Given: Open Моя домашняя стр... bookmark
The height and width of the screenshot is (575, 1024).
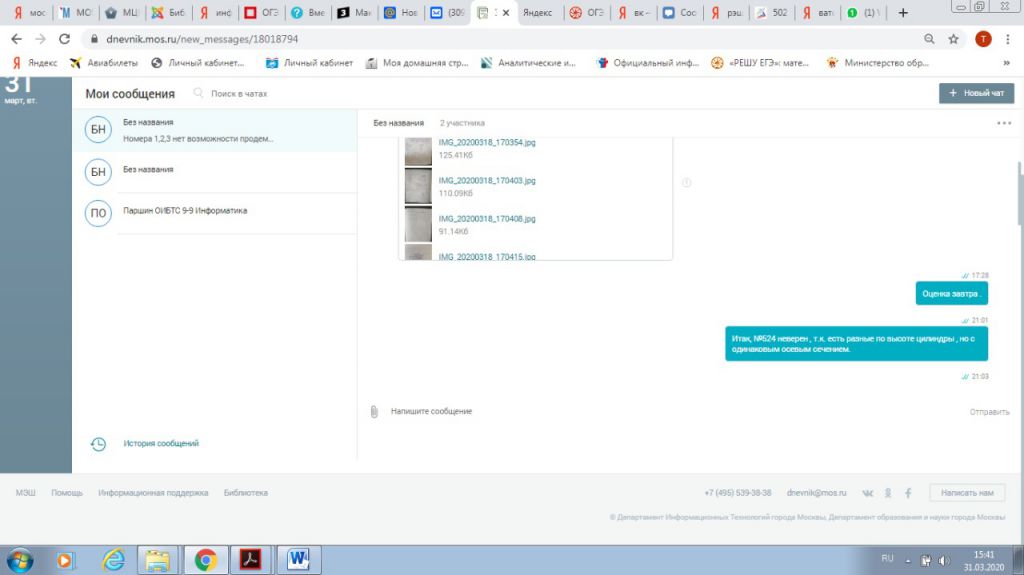Looking at the screenshot, I should coord(417,63).
